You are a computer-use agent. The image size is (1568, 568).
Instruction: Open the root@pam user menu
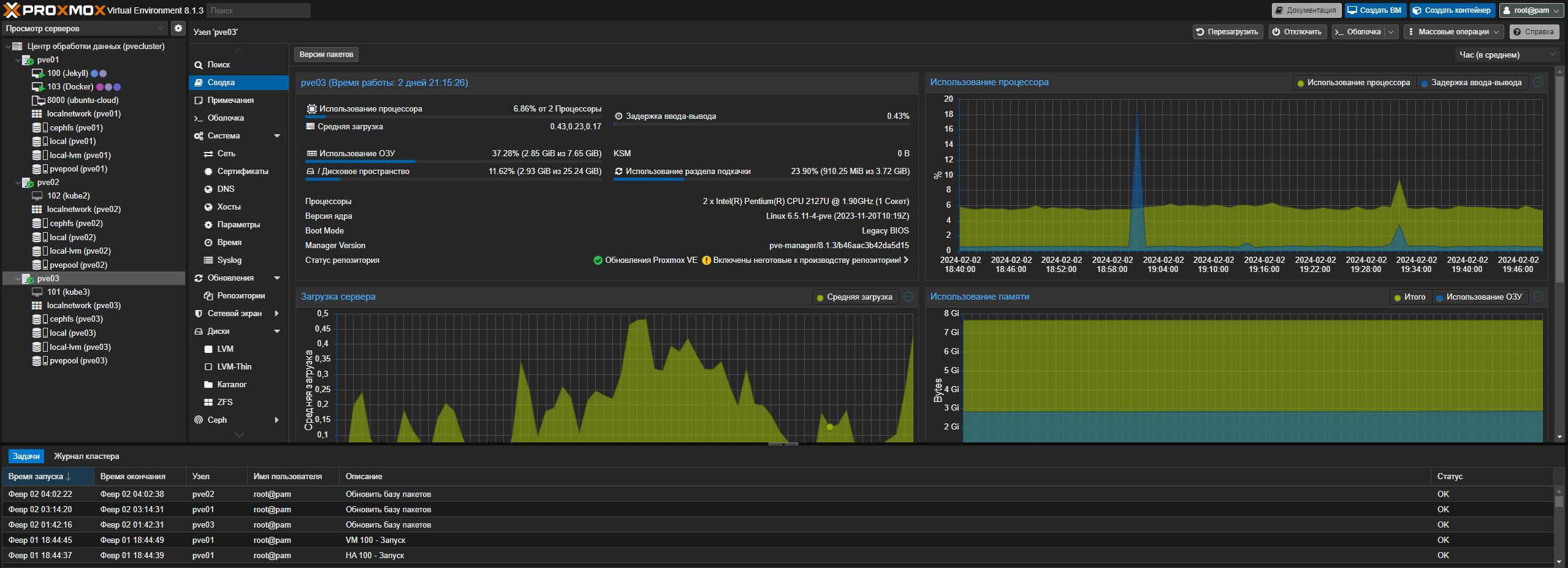click(x=1531, y=10)
